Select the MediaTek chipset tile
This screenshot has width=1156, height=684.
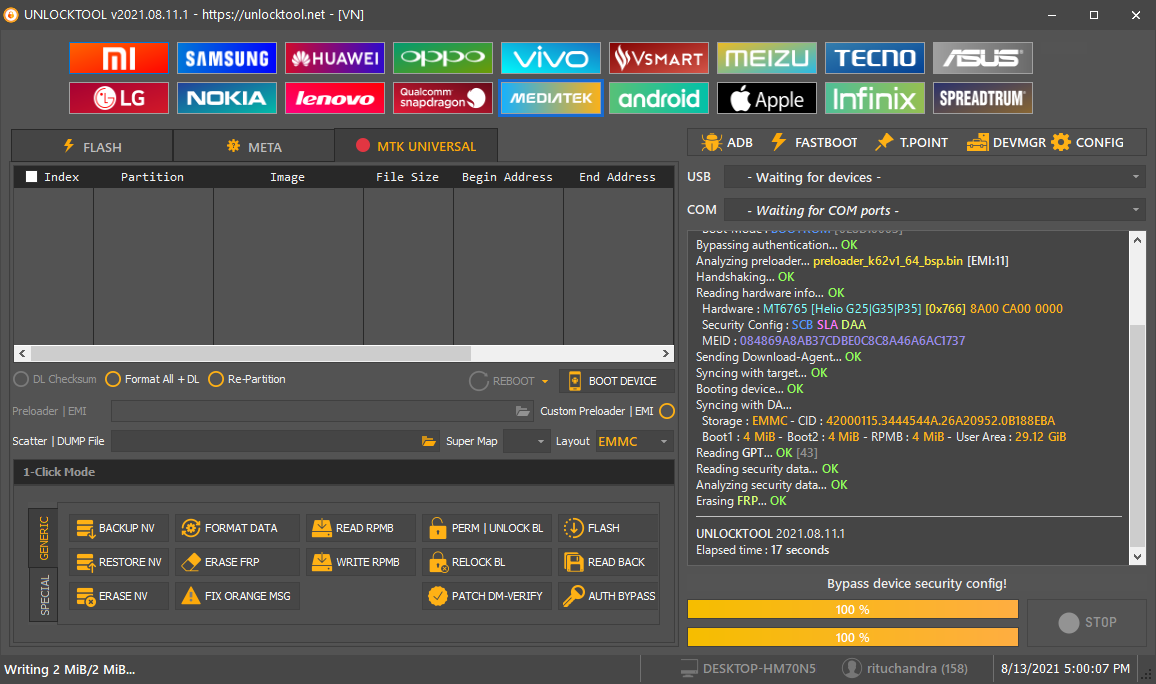tap(551, 98)
